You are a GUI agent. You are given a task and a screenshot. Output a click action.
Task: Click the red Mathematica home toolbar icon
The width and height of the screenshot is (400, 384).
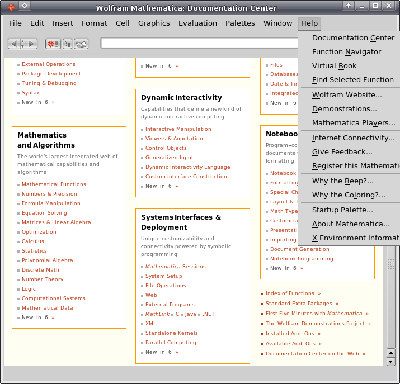pos(53,44)
